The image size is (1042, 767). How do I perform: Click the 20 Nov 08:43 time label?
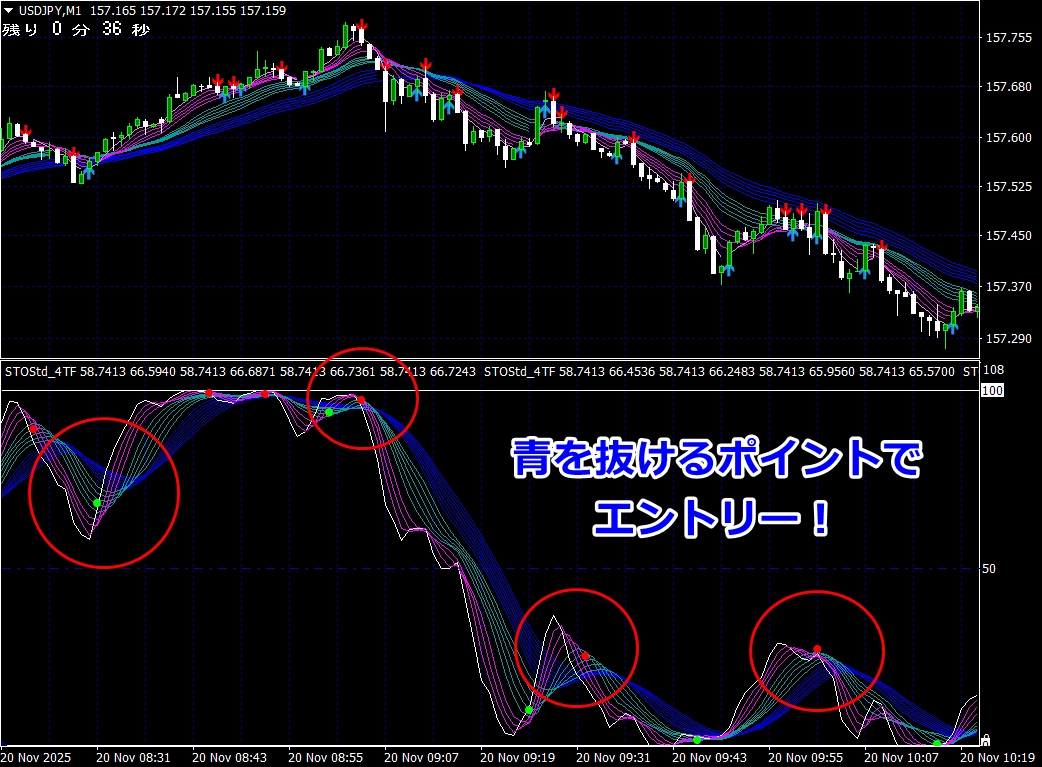[229, 758]
